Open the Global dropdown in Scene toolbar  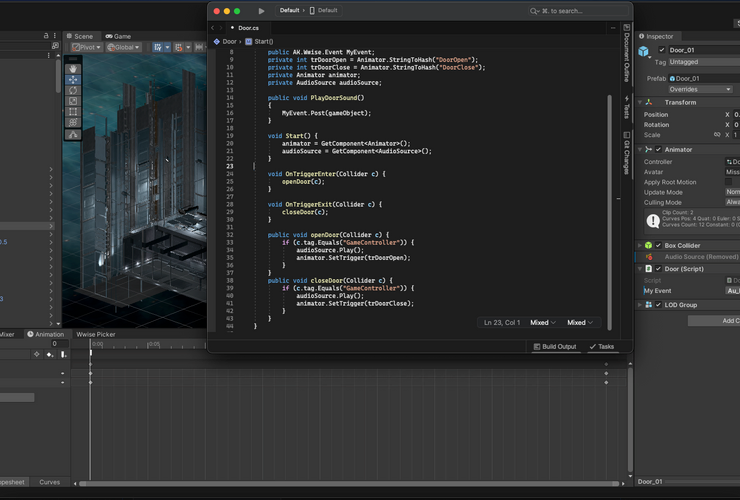[x=123, y=47]
